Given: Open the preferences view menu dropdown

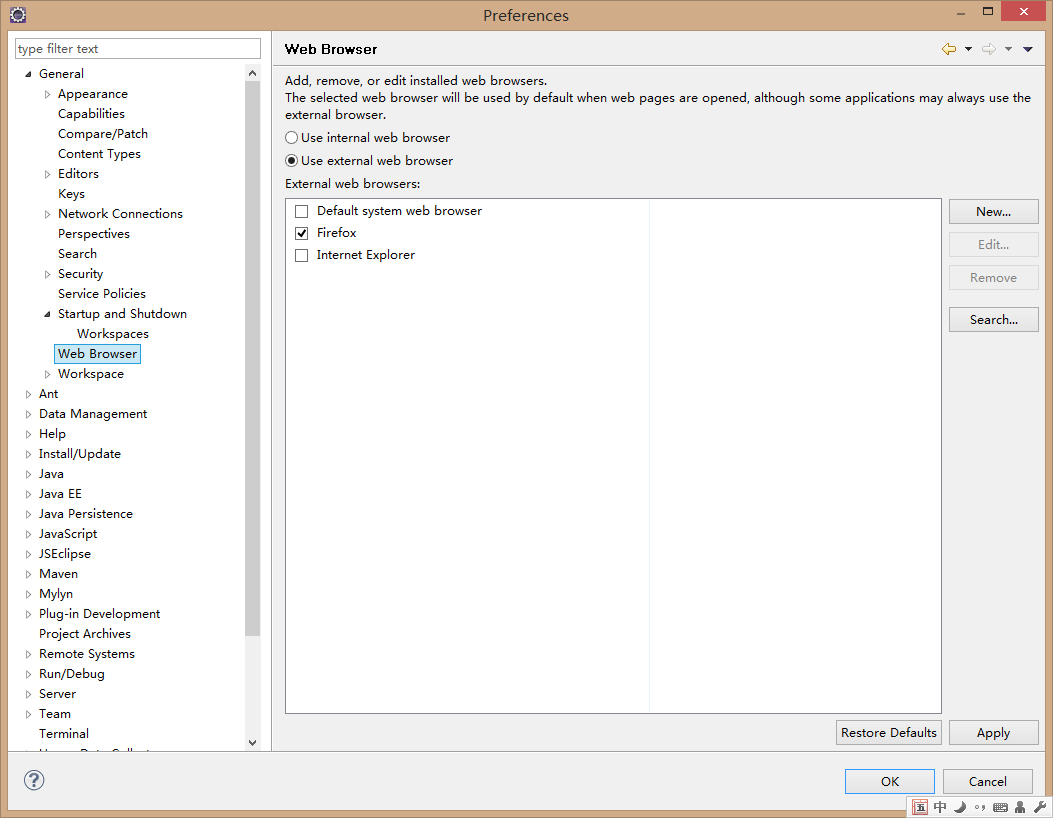Looking at the screenshot, I should coord(1028,49).
